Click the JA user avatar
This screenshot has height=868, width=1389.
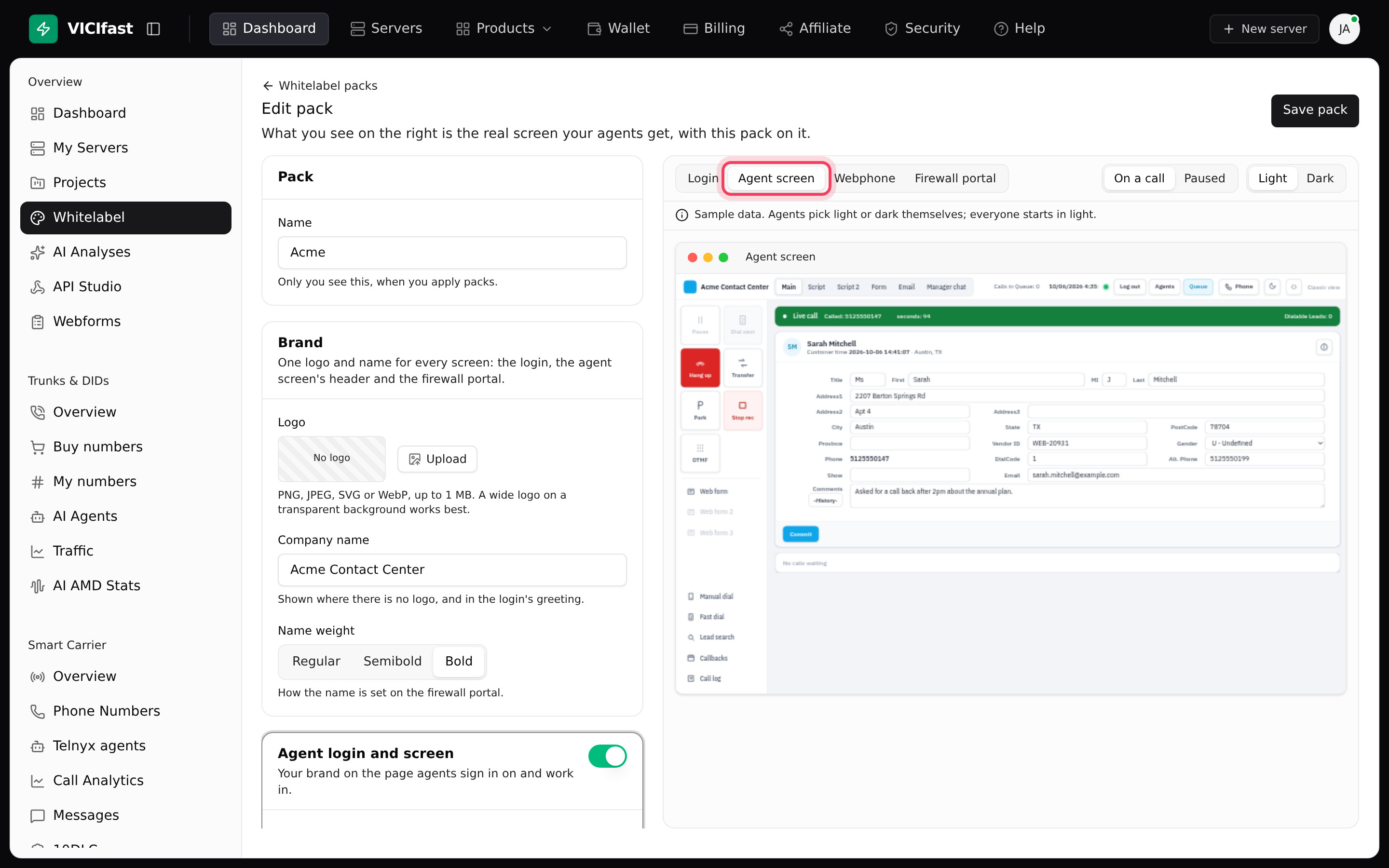pyautogui.click(x=1344, y=29)
